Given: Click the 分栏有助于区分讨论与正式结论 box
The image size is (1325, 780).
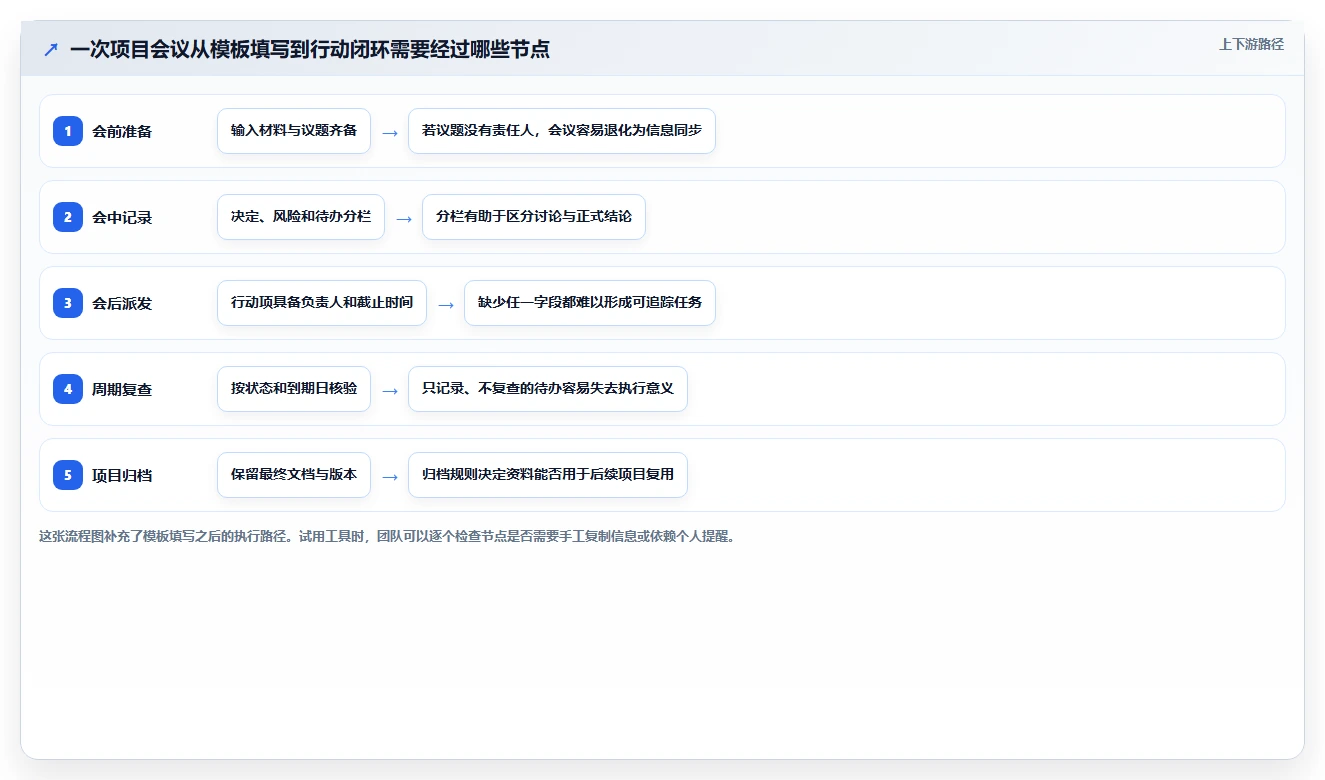Looking at the screenshot, I should (x=534, y=217).
